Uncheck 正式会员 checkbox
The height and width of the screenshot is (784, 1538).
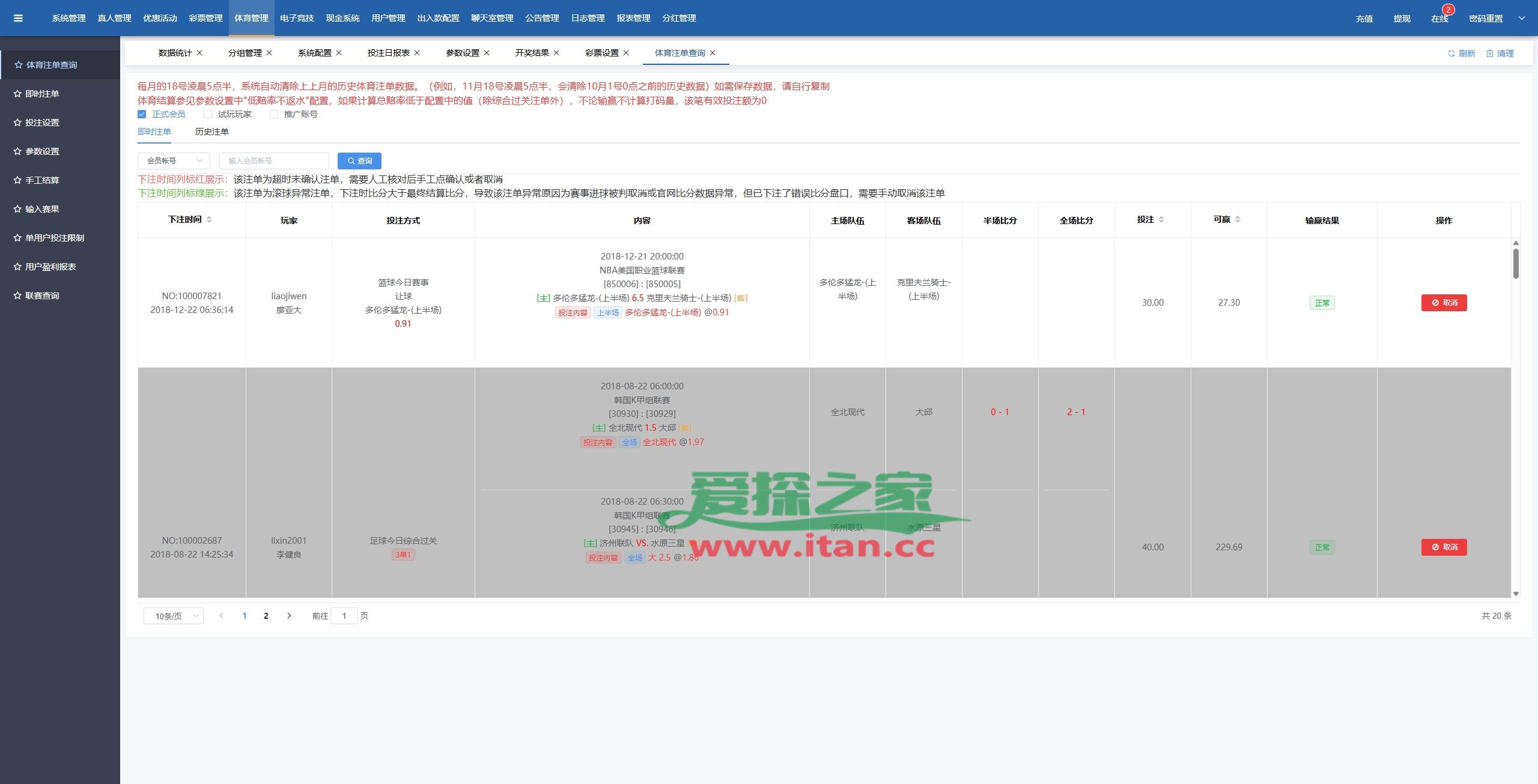(142, 114)
